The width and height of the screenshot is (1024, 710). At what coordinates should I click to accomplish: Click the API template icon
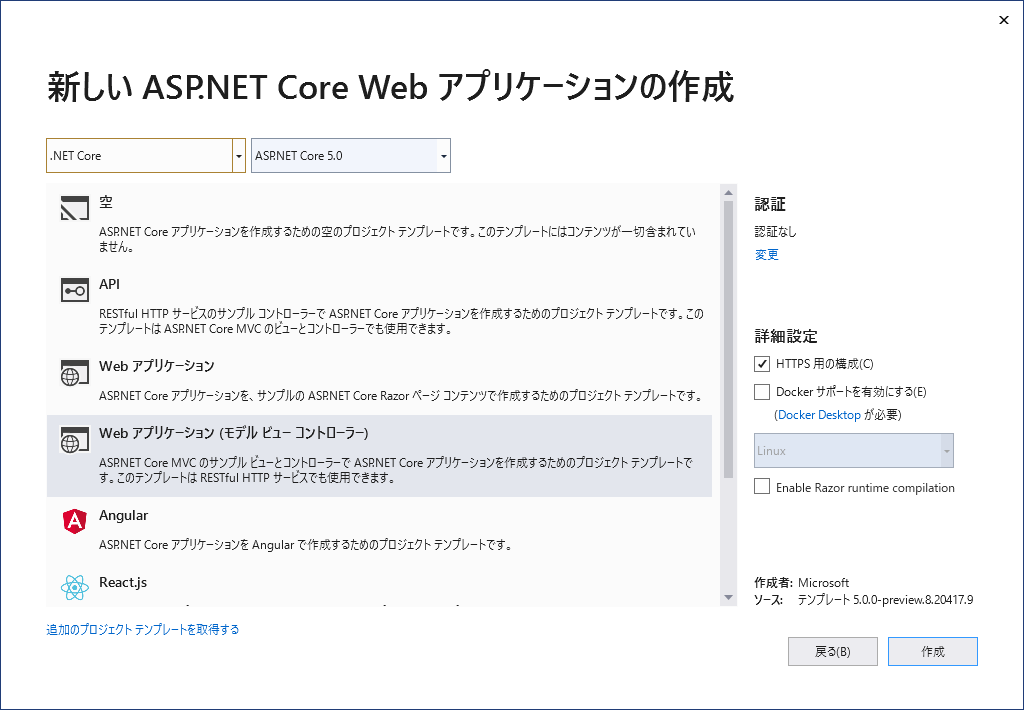tap(73, 290)
